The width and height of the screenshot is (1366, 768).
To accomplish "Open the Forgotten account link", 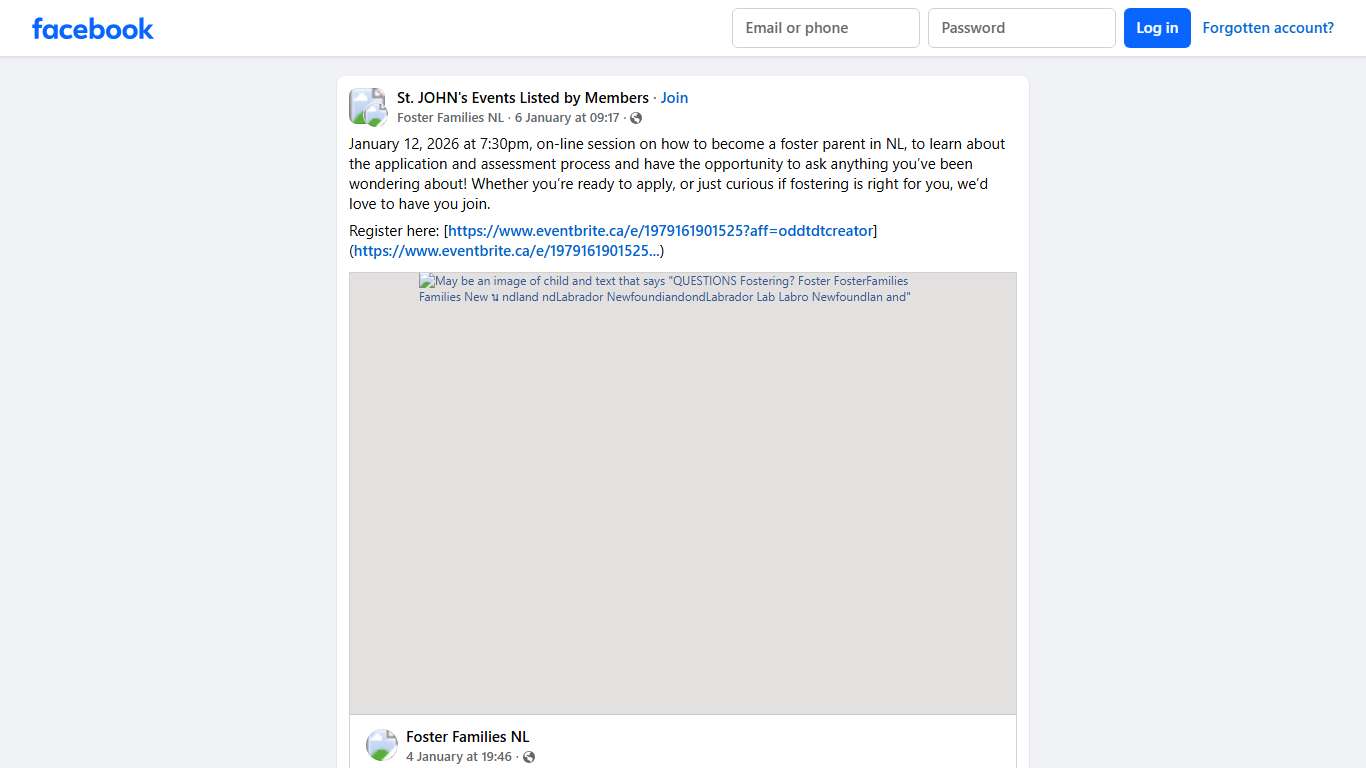I will pyautogui.click(x=1268, y=27).
